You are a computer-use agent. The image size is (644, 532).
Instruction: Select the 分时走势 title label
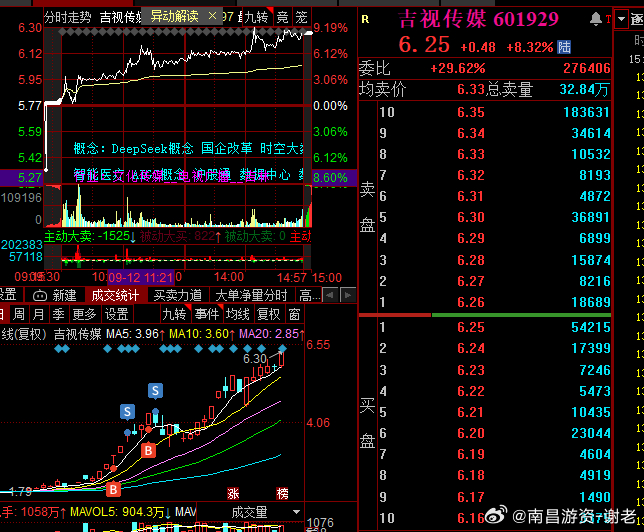pyautogui.click(x=68, y=17)
